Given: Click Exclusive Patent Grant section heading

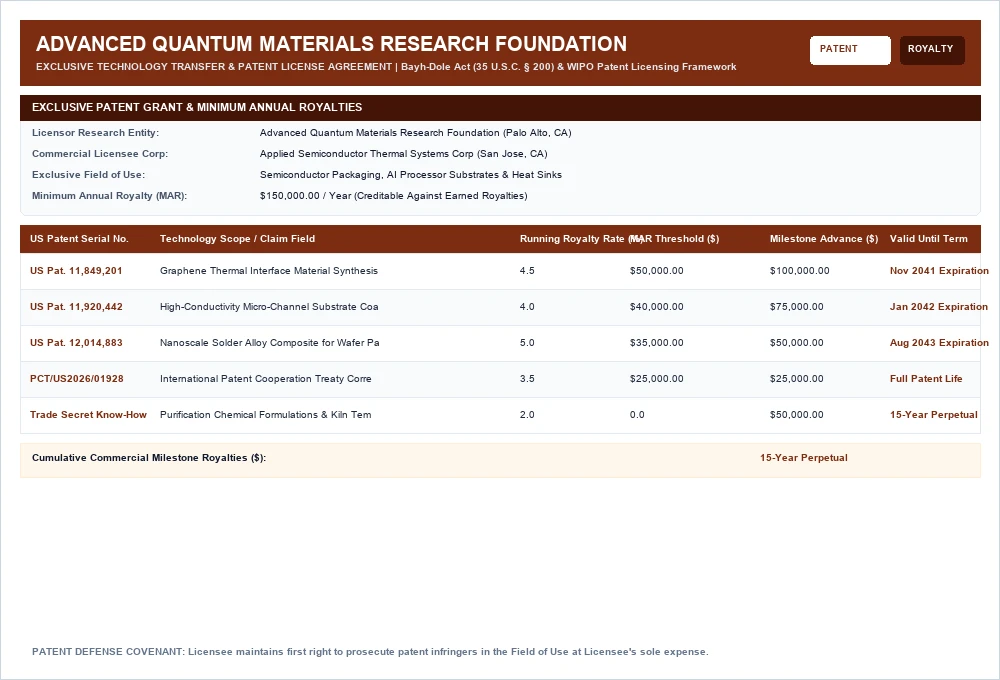Looking at the screenshot, I should 197,107.
